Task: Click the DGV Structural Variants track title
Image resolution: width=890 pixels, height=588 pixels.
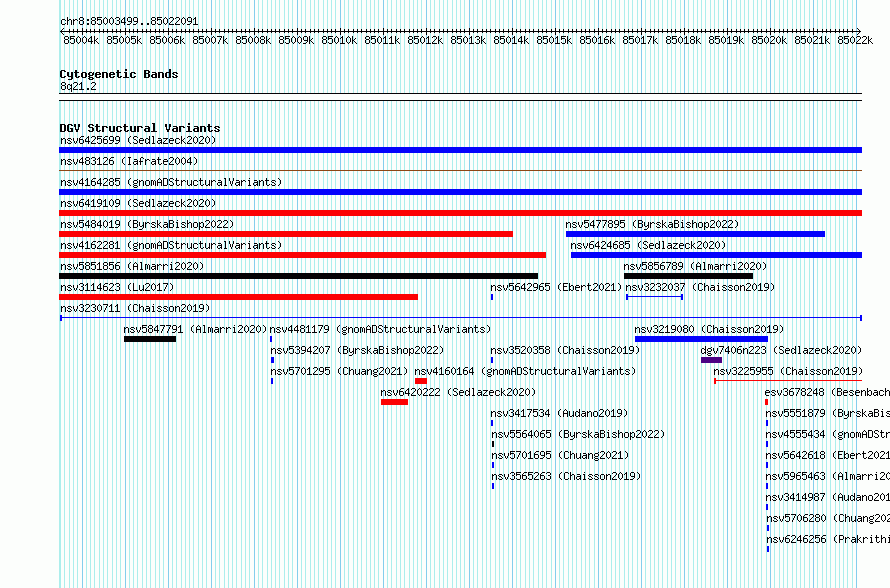Action: coord(140,128)
